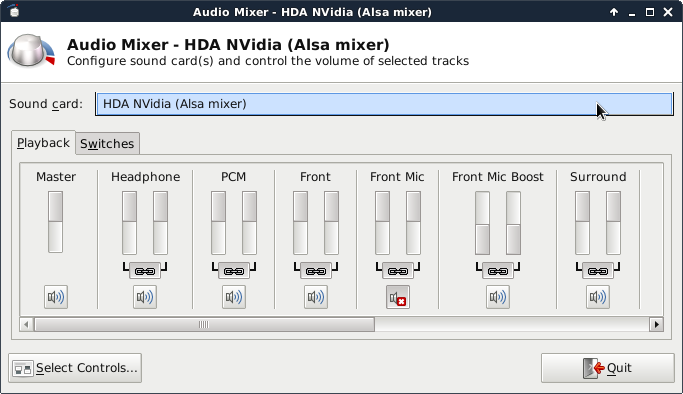Click the left PCM volume slider

click(x=219, y=223)
